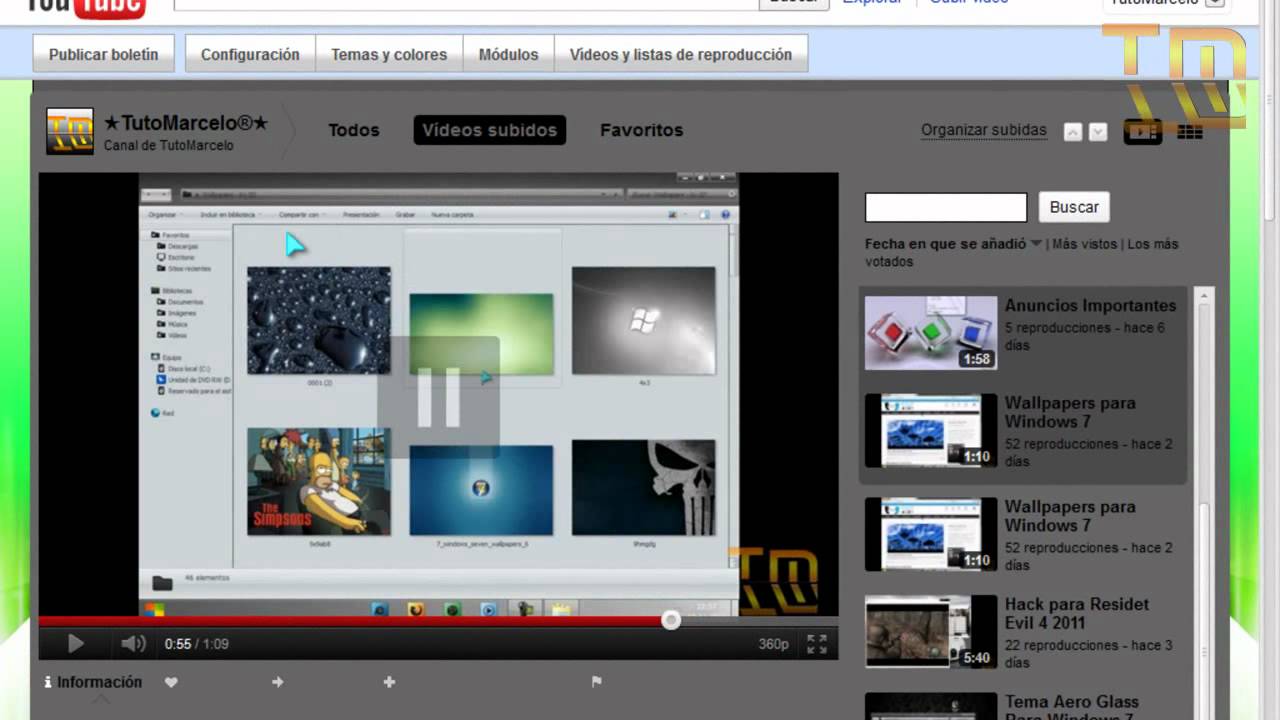Viewport: 1280px width, 720px height.
Task: Flag the video with the flag icon
Action: coord(596,682)
